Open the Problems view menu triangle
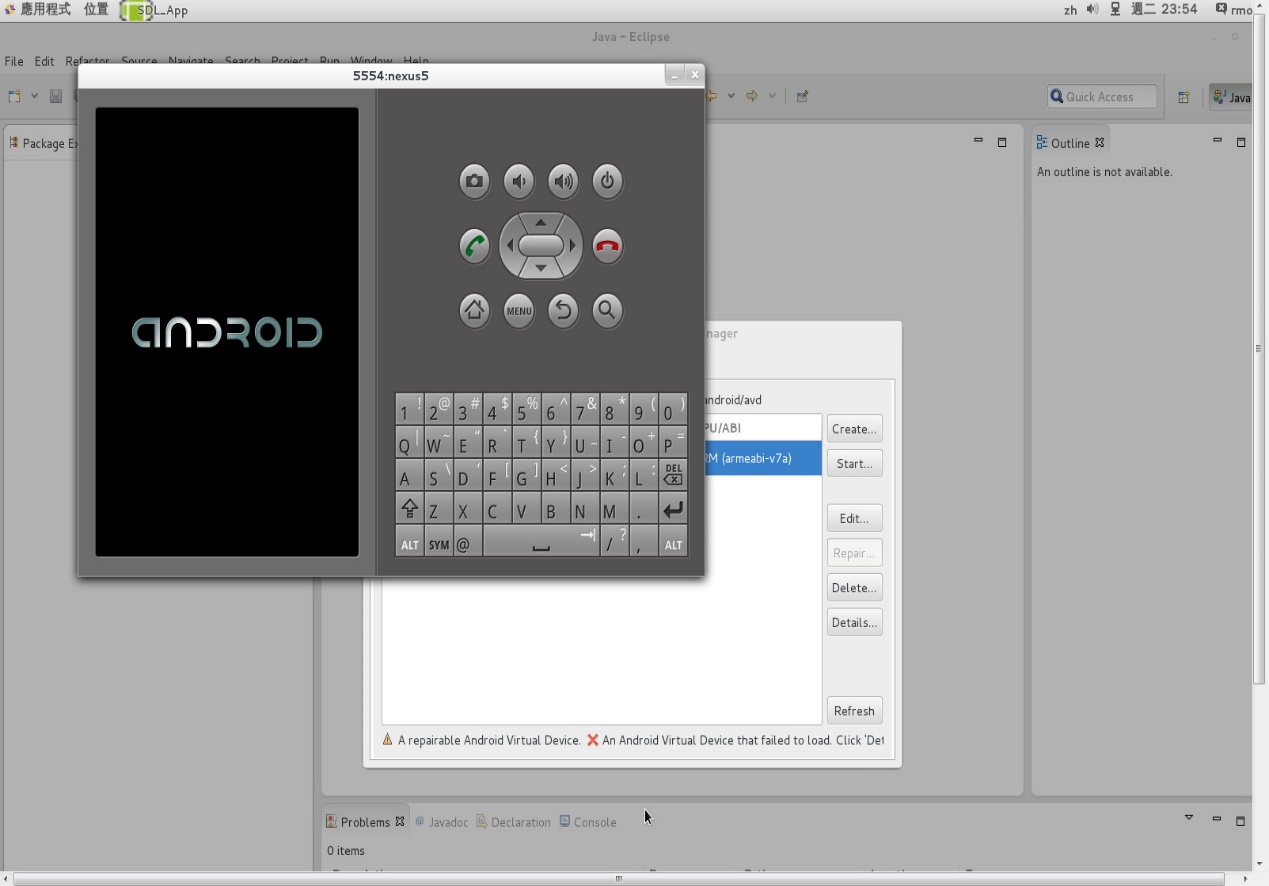This screenshot has width=1269, height=886. [x=1188, y=818]
